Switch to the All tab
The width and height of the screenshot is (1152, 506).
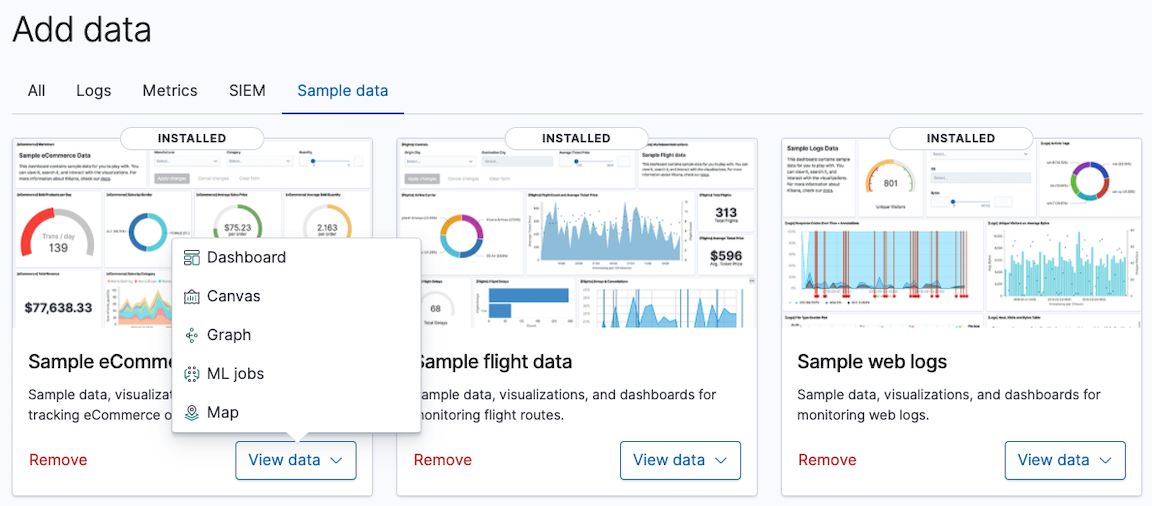(37, 90)
